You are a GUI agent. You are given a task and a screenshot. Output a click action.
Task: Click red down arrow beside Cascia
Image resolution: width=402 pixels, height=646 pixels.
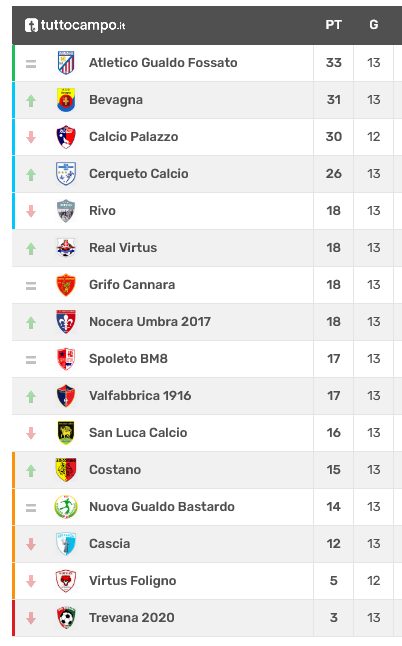coord(31,544)
